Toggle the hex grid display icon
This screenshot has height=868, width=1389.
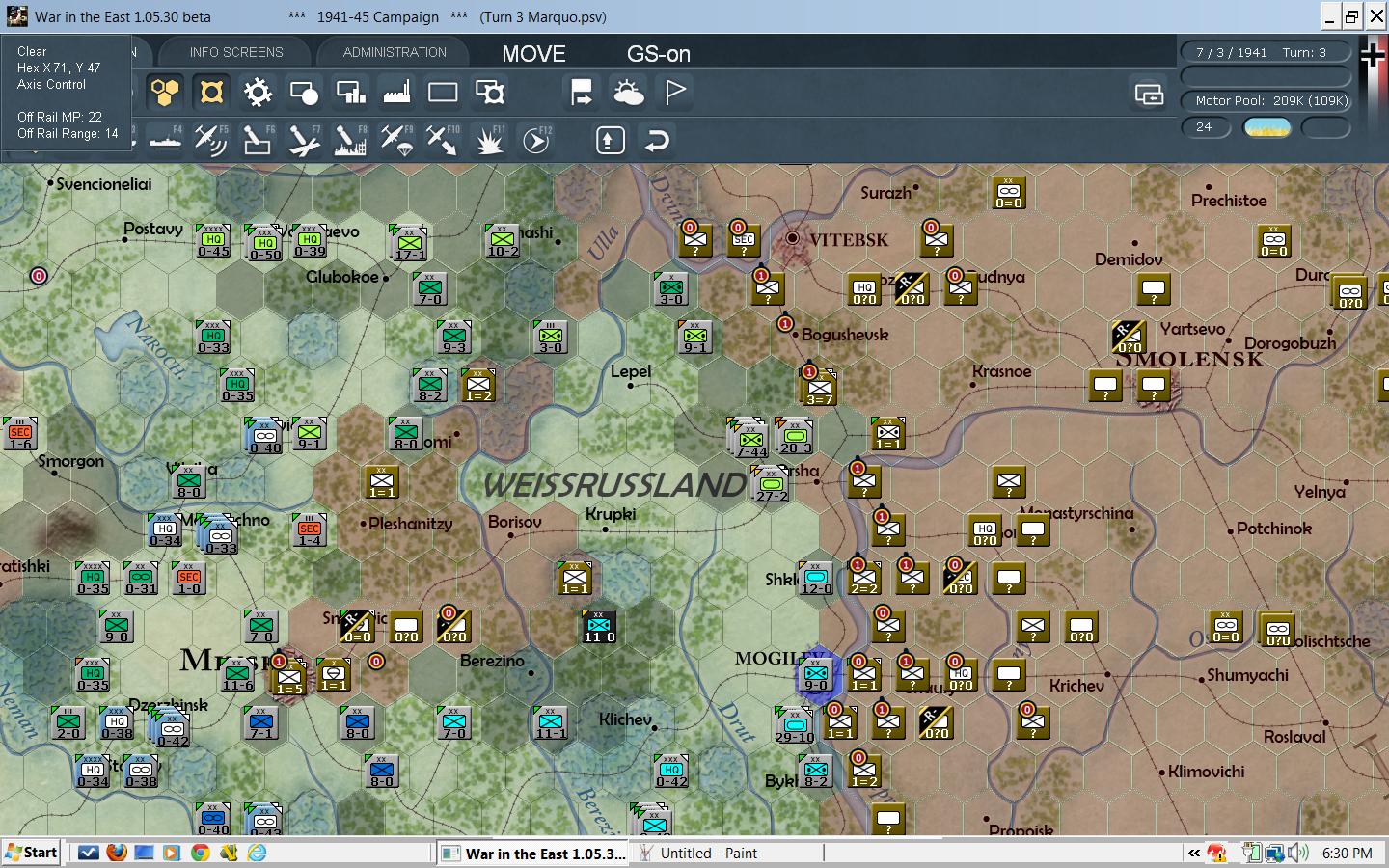(165, 93)
